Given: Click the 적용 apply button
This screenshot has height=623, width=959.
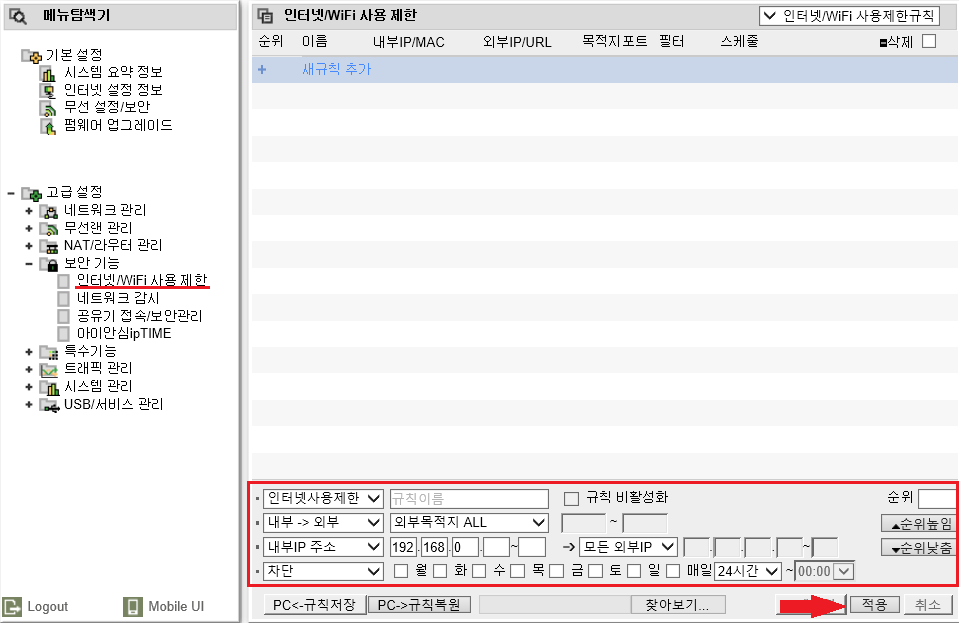Looking at the screenshot, I should (x=875, y=605).
